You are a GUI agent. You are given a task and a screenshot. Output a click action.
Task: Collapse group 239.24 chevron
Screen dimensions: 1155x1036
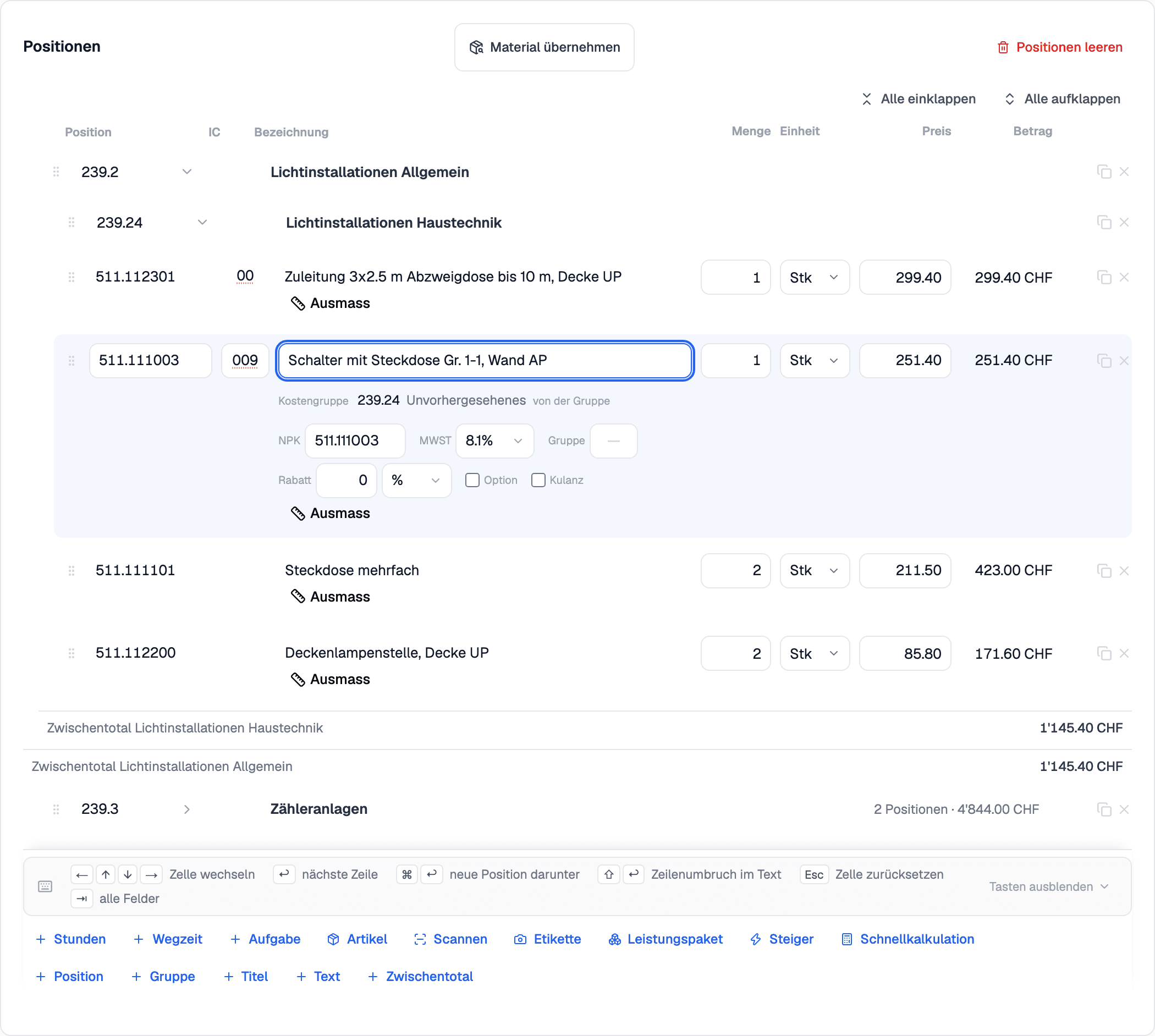202,223
